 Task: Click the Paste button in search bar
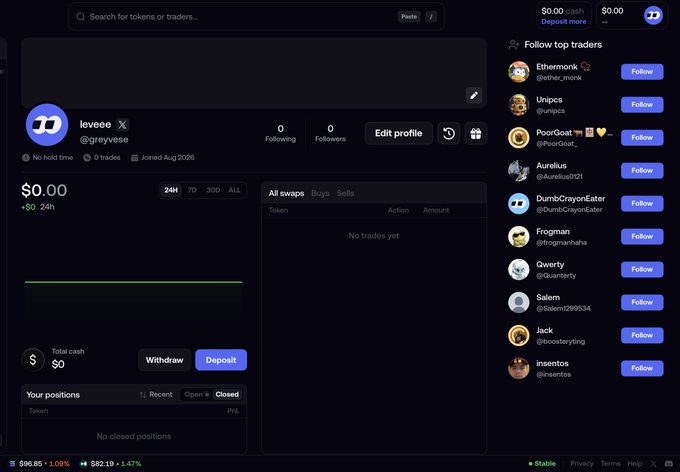(x=409, y=16)
